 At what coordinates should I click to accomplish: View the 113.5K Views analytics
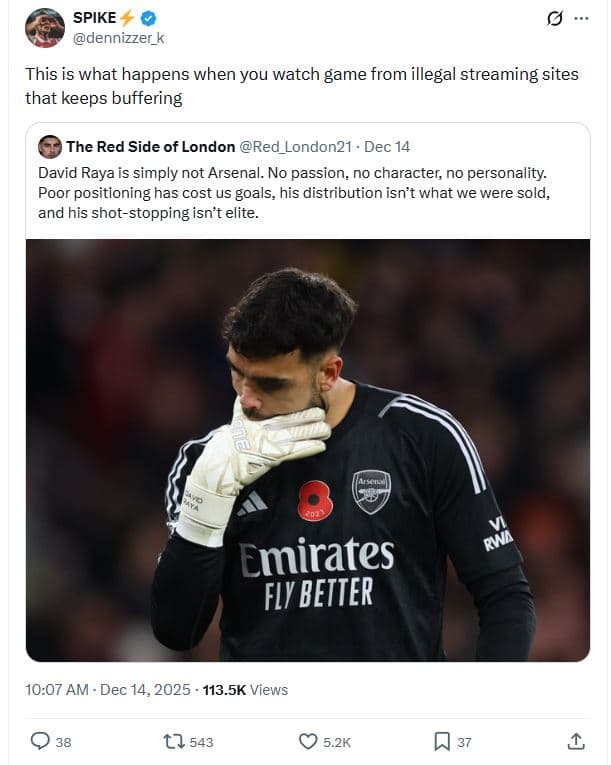pos(245,690)
